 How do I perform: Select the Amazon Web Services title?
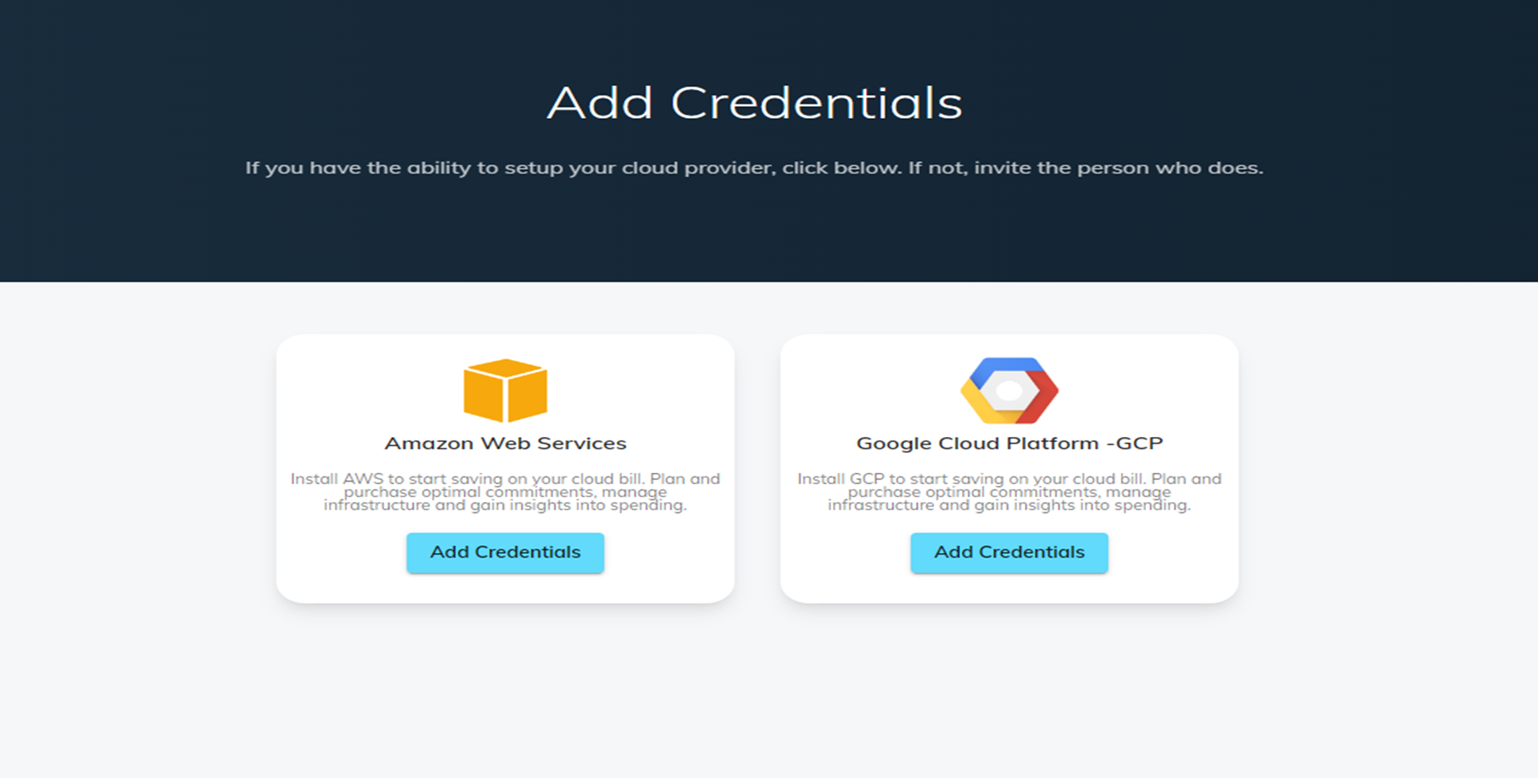tap(505, 443)
